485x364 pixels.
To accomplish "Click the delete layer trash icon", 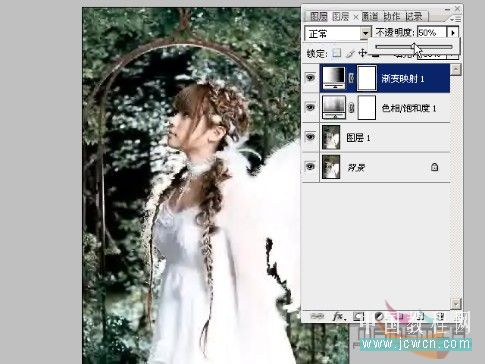I will (x=440, y=316).
